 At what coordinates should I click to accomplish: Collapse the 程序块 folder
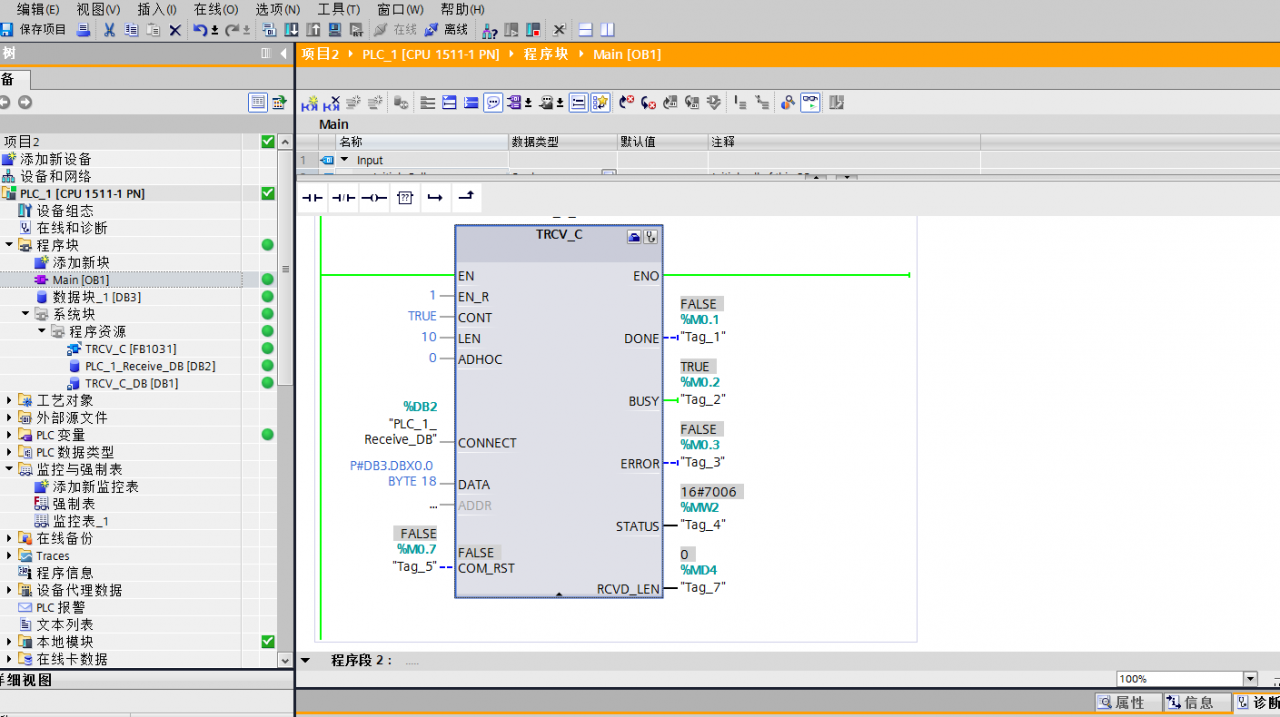pos(10,245)
